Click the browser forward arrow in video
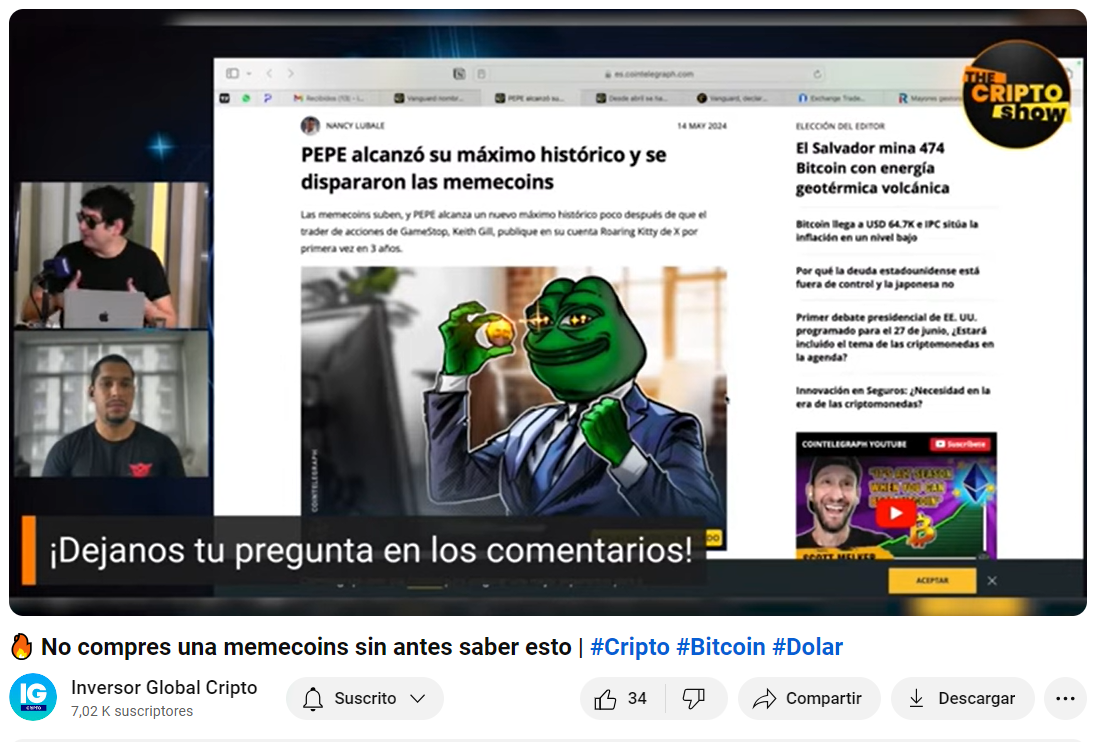 click(290, 74)
